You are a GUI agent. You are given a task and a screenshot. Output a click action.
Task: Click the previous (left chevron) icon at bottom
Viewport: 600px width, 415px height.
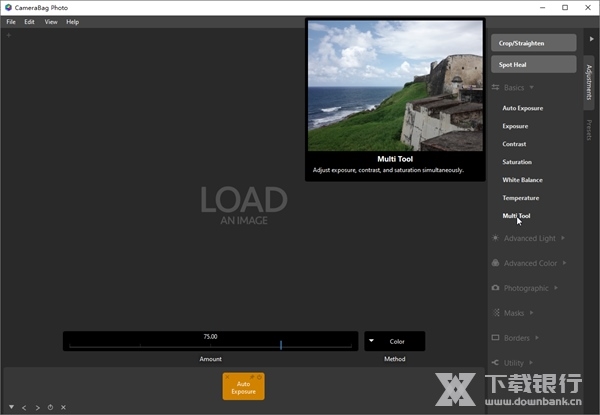tap(25, 407)
